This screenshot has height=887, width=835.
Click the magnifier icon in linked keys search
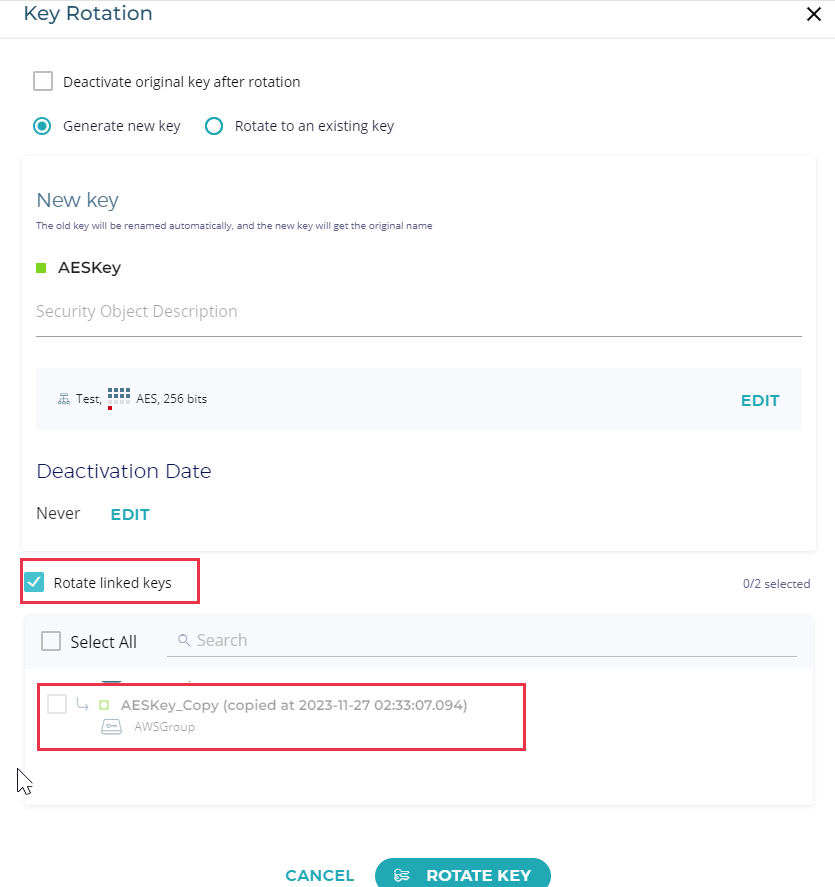tap(183, 640)
